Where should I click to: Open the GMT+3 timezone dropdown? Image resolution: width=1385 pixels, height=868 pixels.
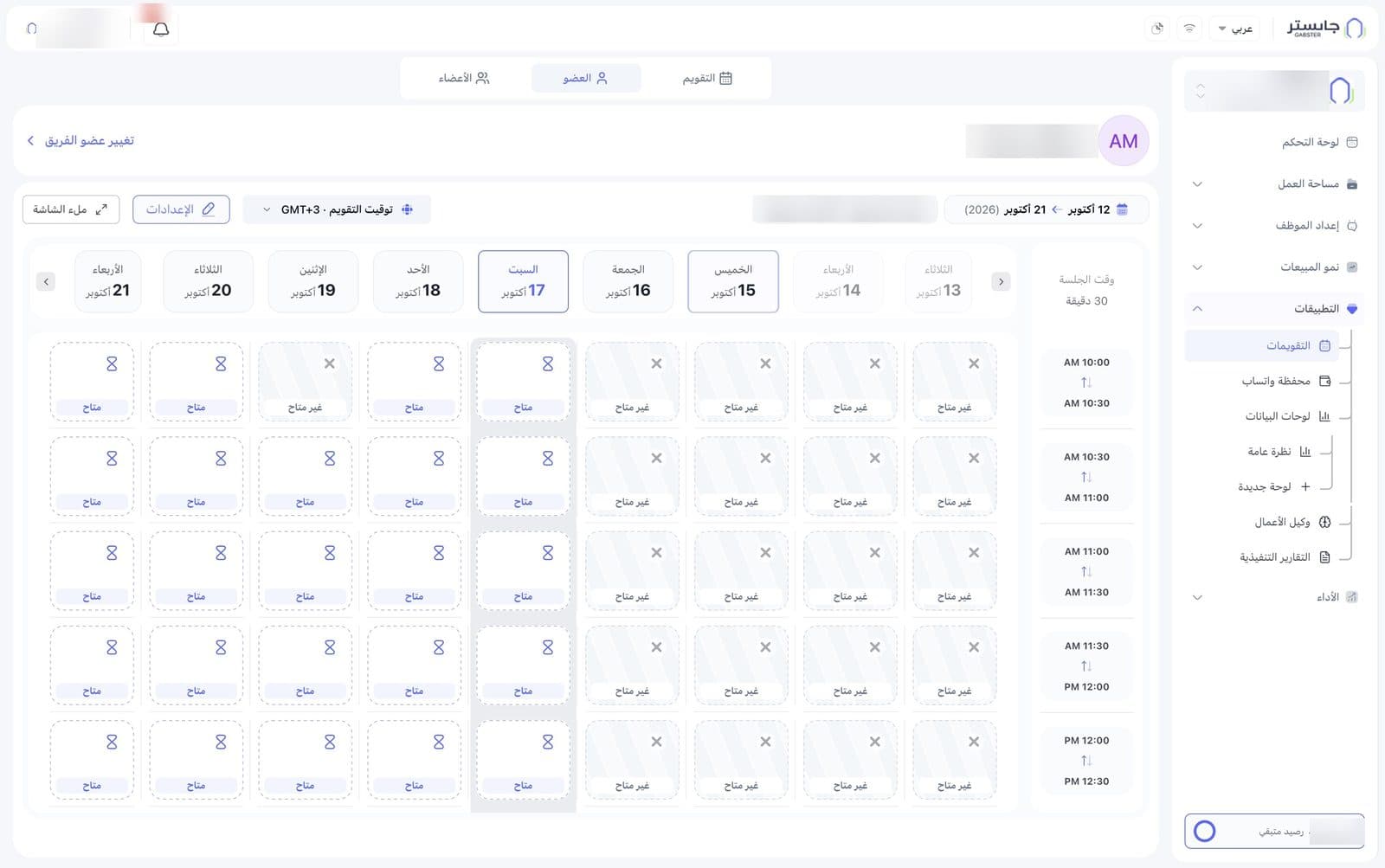pyautogui.click(x=337, y=209)
